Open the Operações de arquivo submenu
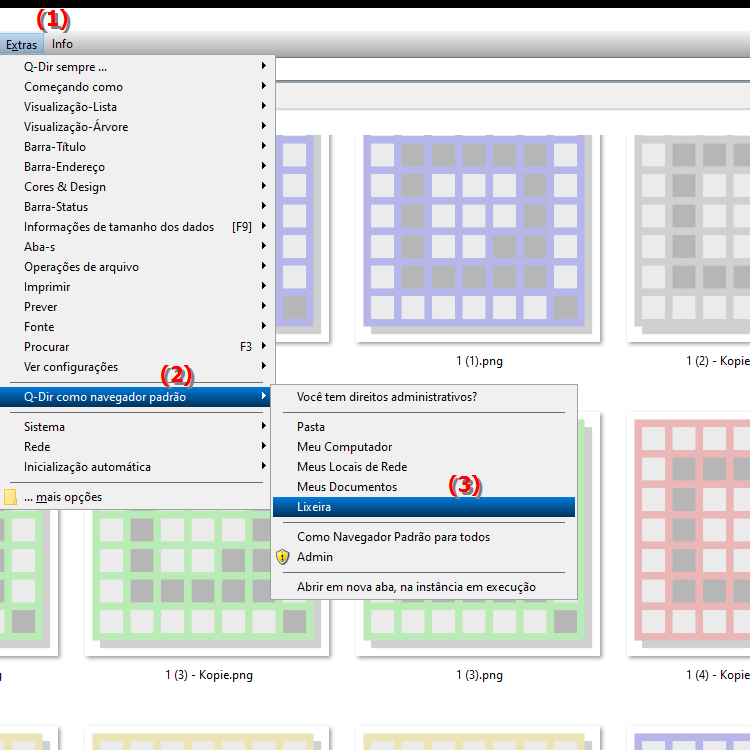Image resolution: width=750 pixels, height=750 pixels. (x=137, y=267)
